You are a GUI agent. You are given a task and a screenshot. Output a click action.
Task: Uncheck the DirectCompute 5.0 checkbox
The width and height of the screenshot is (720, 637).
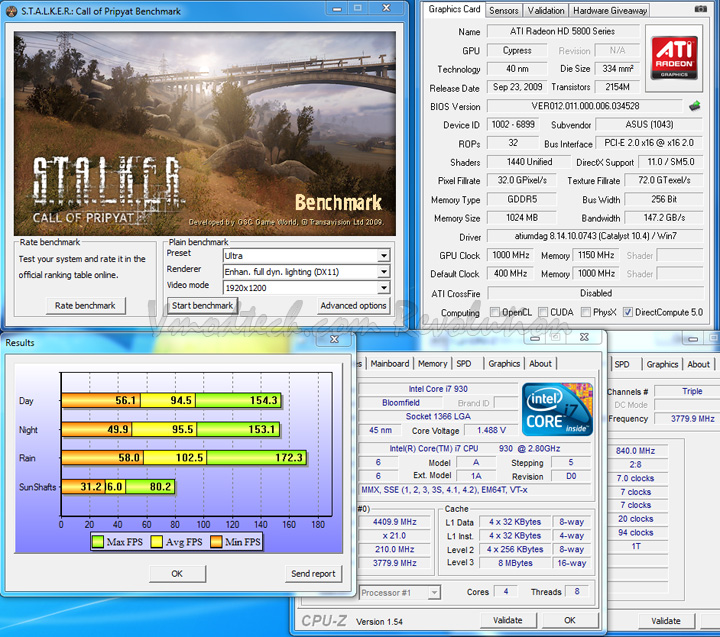point(628,312)
